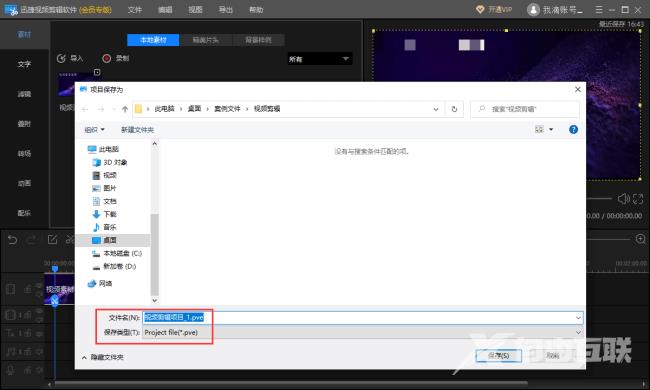This screenshot has width=650, height=390.
Task: Switch to the last tab in the material tab row
Action: [x=258, y=40]
